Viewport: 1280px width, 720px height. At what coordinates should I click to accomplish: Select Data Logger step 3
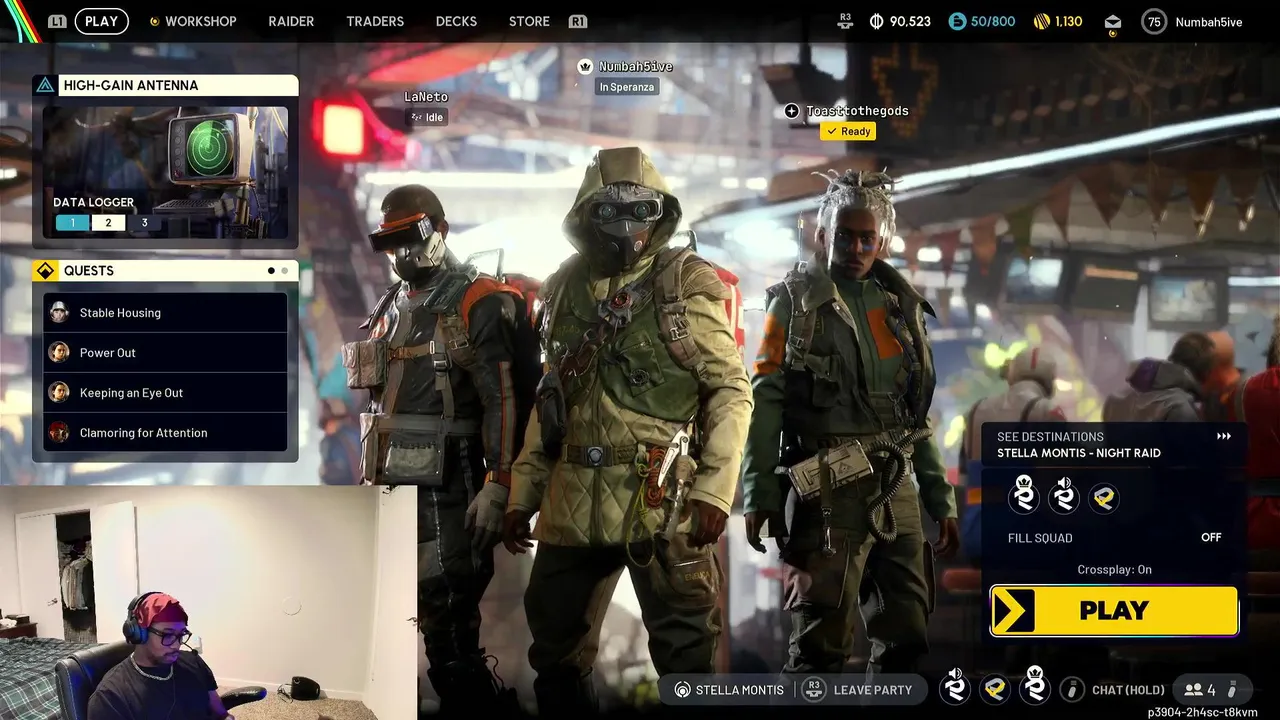[144, 223]
